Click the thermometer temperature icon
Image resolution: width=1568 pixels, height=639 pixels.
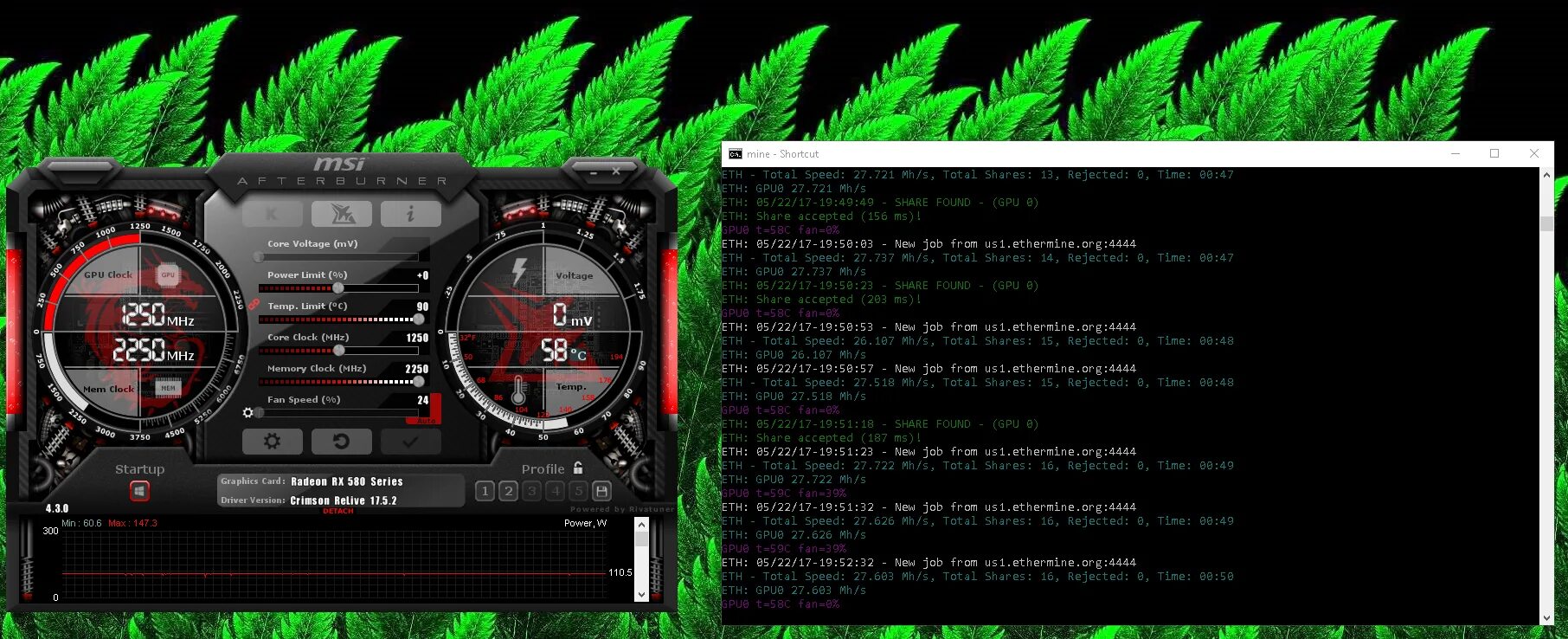click(x=518, y=390)
